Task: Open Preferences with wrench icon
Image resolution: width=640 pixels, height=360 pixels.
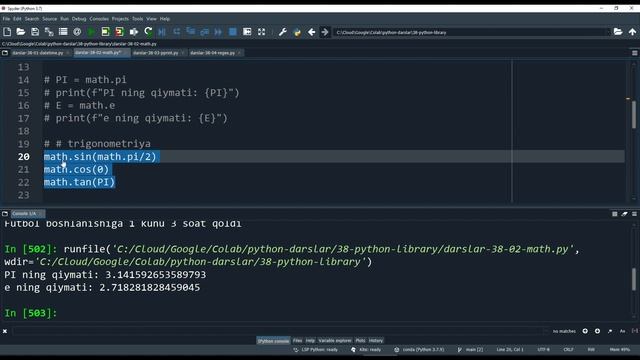Action: 282,32
